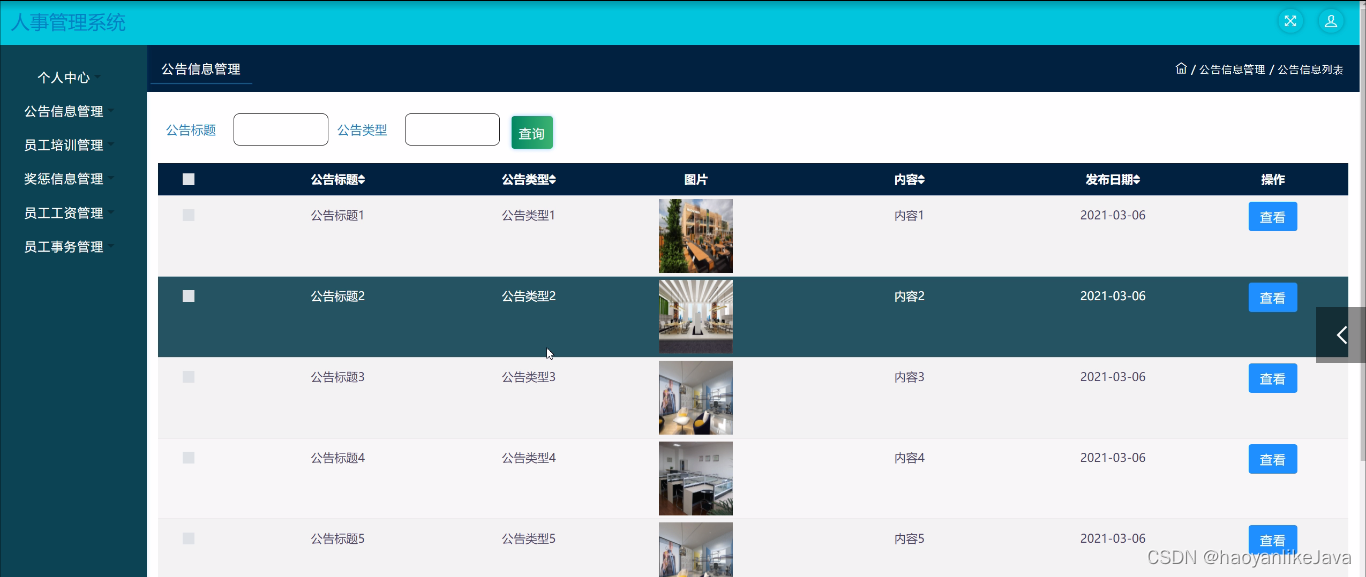
Task: Click the 图片 column header
Action: click(696, 180)
